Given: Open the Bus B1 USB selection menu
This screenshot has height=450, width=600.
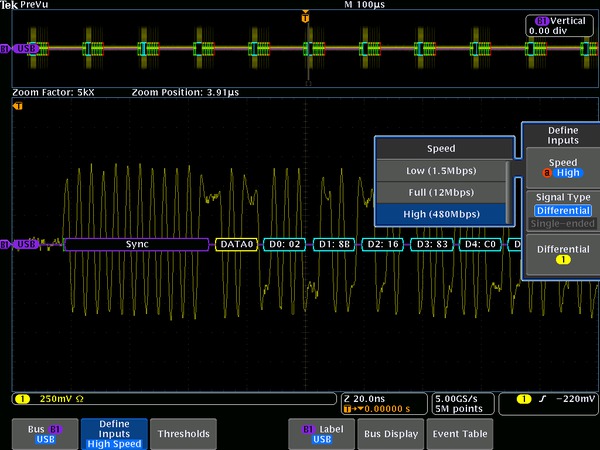Looking at the screenshot, I should pyautogui.click(x=43, y=433).
